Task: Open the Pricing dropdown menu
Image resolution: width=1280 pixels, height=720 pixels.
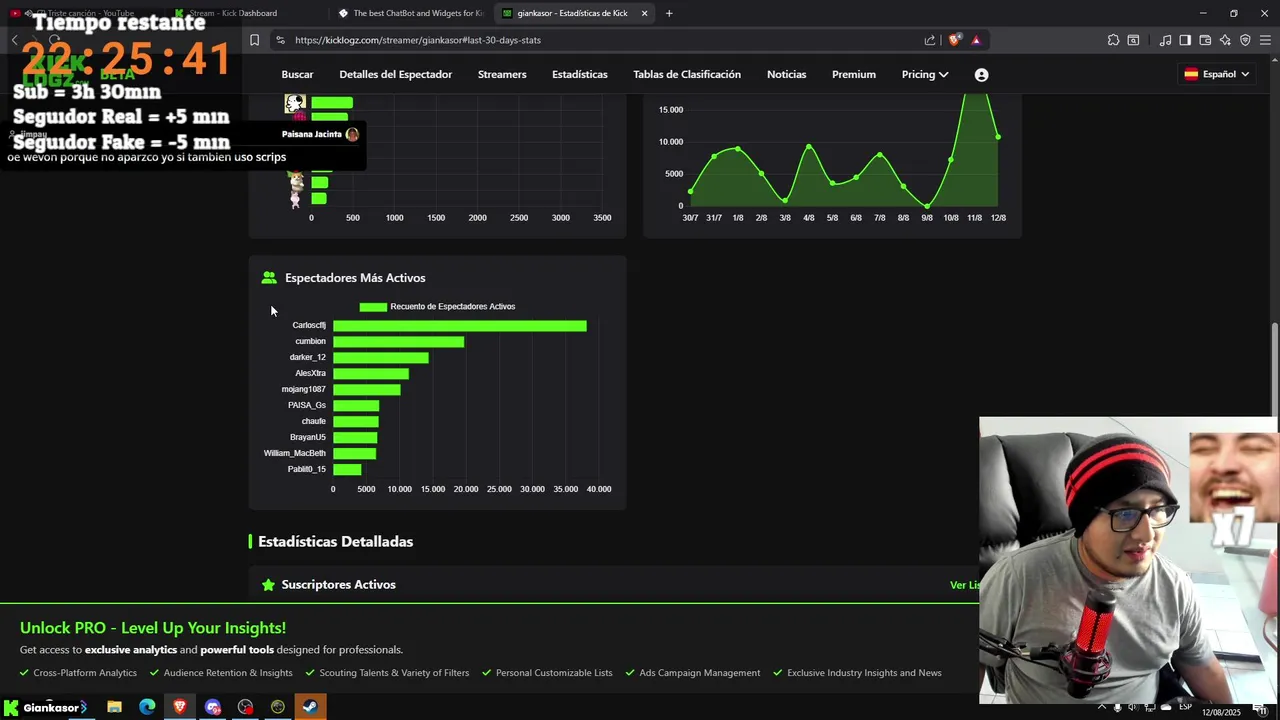Action: 925,75
